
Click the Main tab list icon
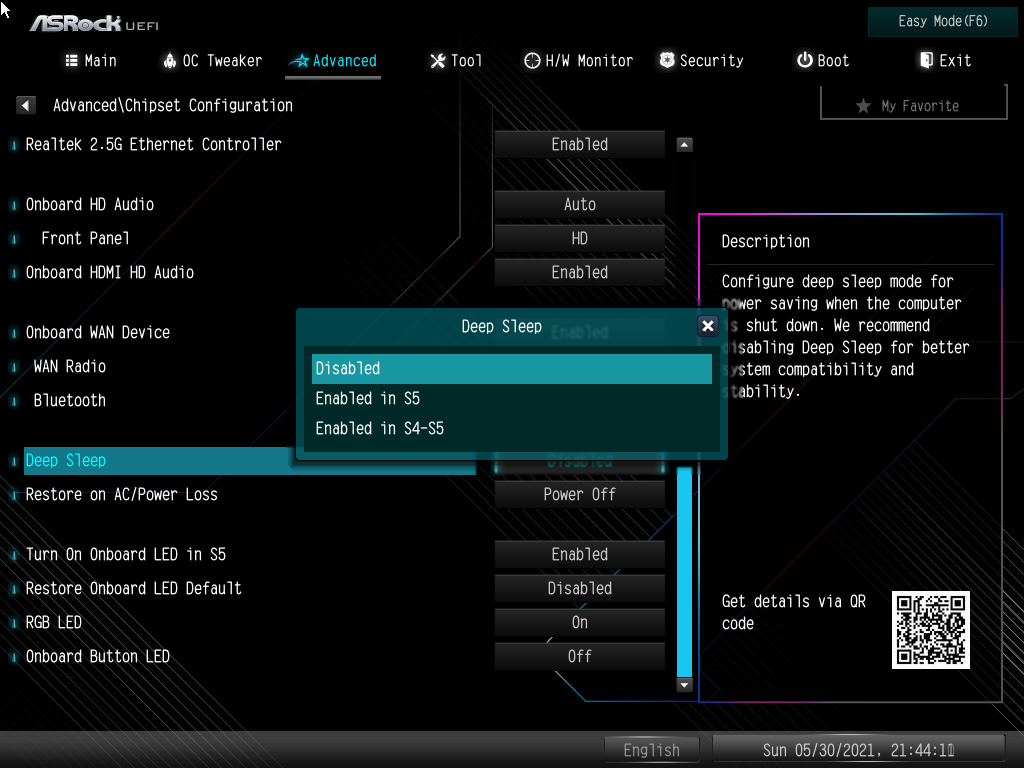coord(71,61)
